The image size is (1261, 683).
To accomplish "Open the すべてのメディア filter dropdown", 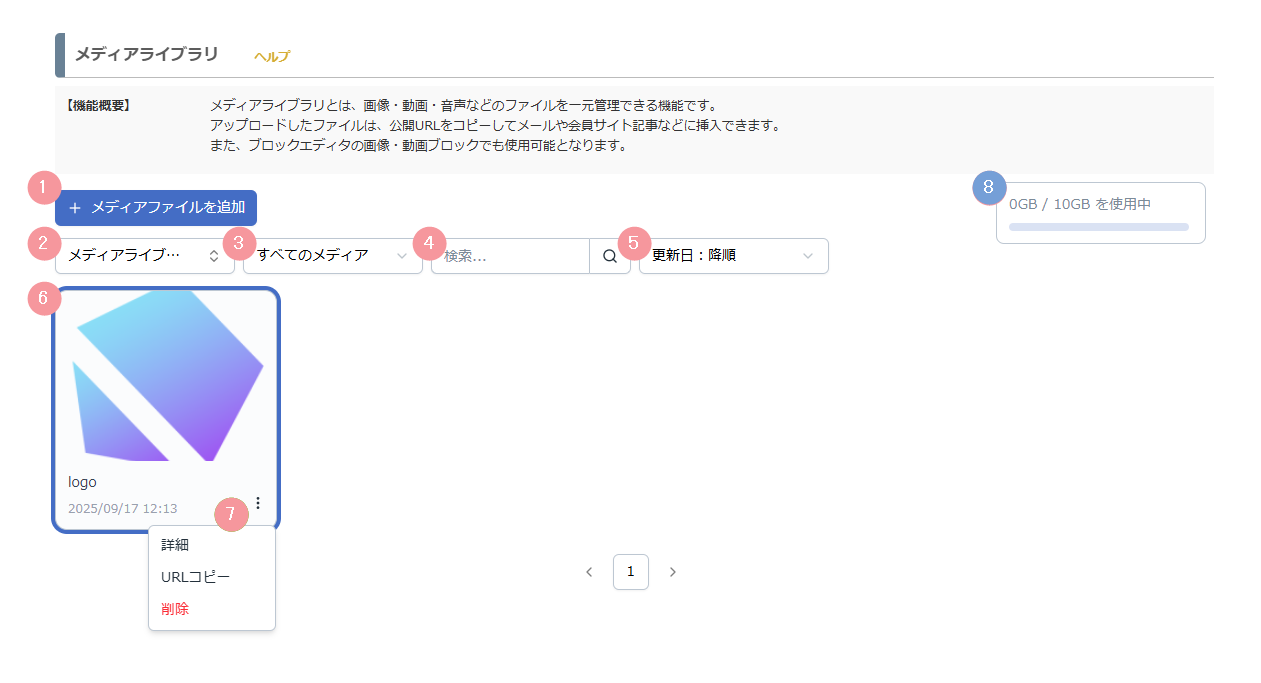I will point(332,256).
